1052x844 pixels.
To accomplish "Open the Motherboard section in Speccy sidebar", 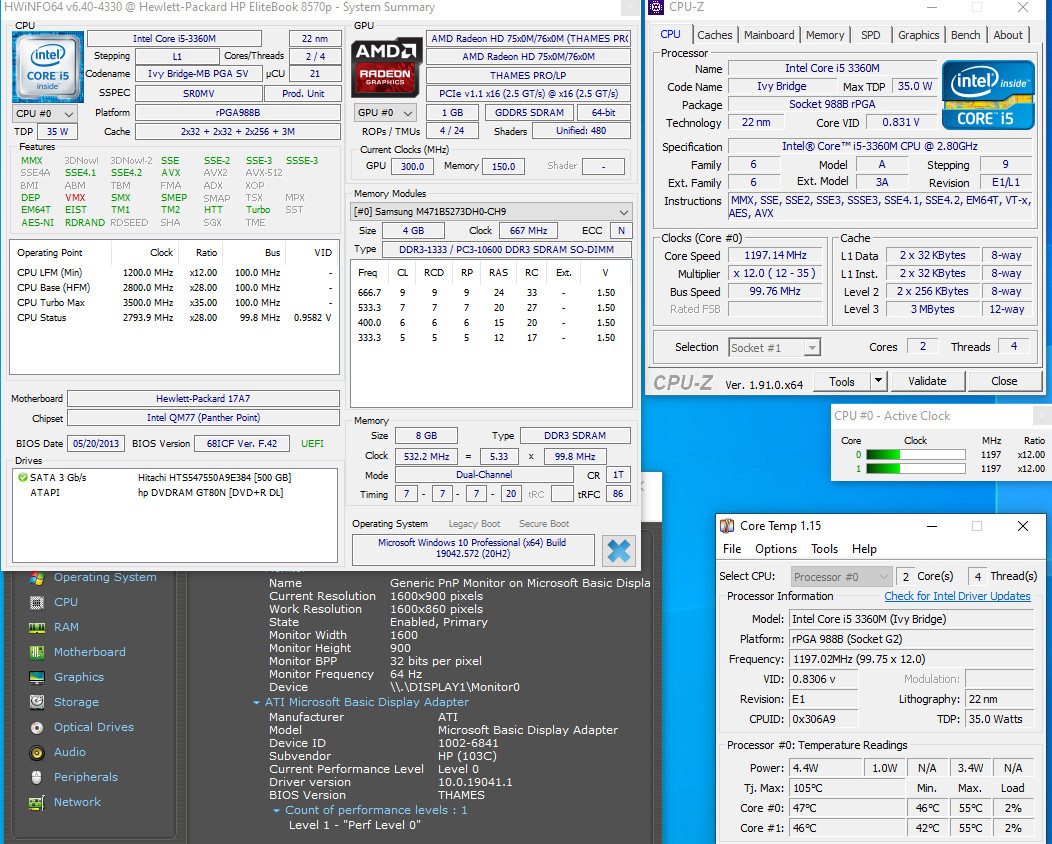I will [x=90, y=651].
